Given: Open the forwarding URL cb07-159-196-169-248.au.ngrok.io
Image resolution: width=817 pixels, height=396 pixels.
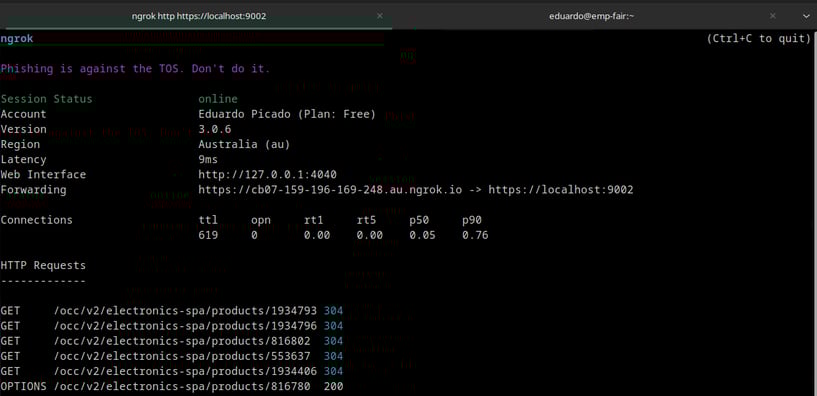Looking at the screenshot, I should tap(330, 190).
